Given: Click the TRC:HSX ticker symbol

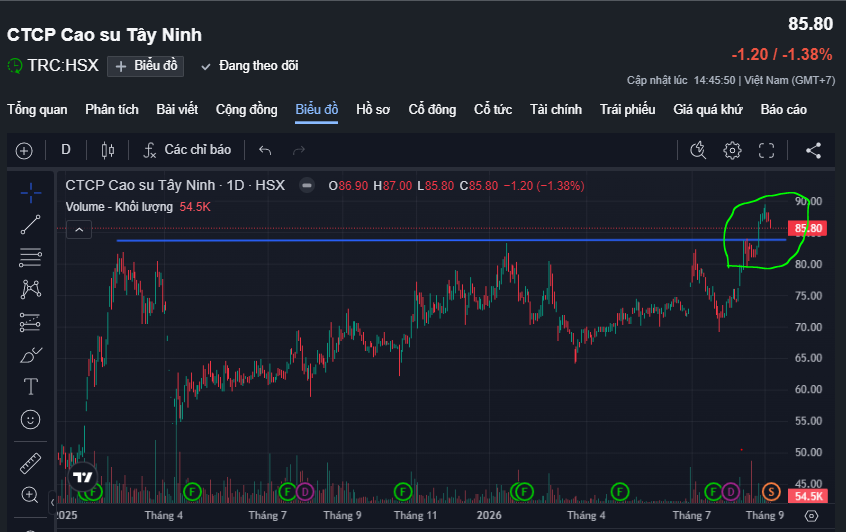Looking at the screenshot, I should 63,66.
